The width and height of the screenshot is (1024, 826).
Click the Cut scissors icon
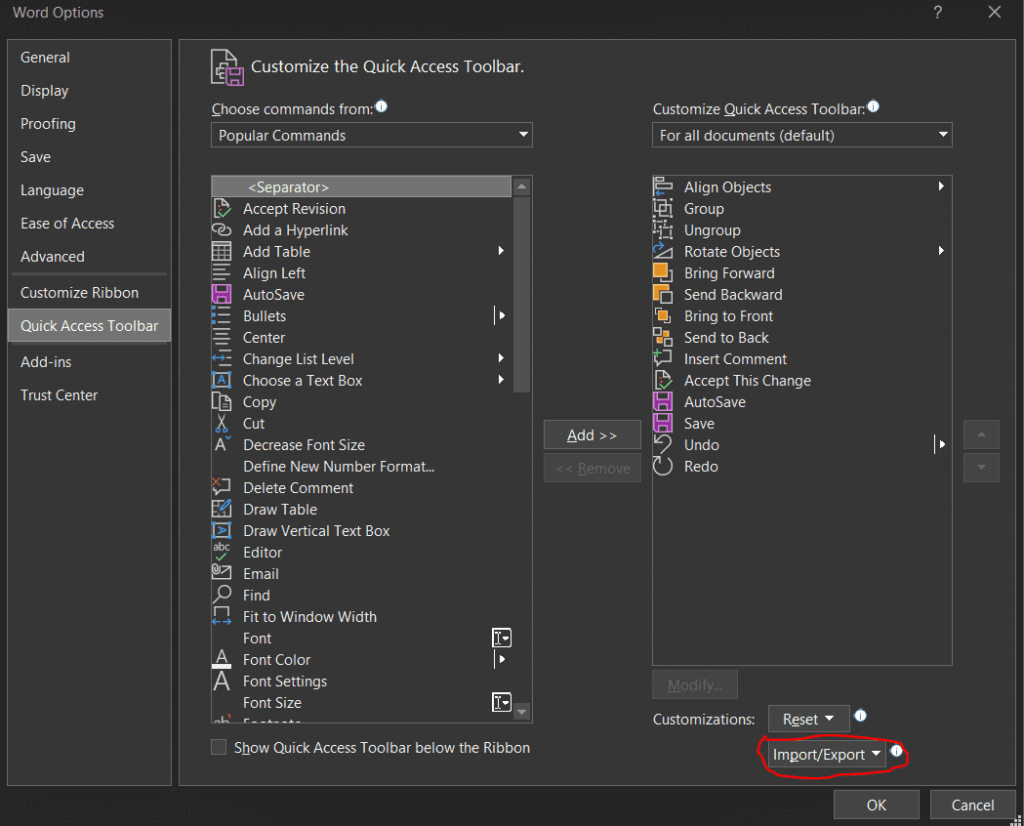[222, 423]
